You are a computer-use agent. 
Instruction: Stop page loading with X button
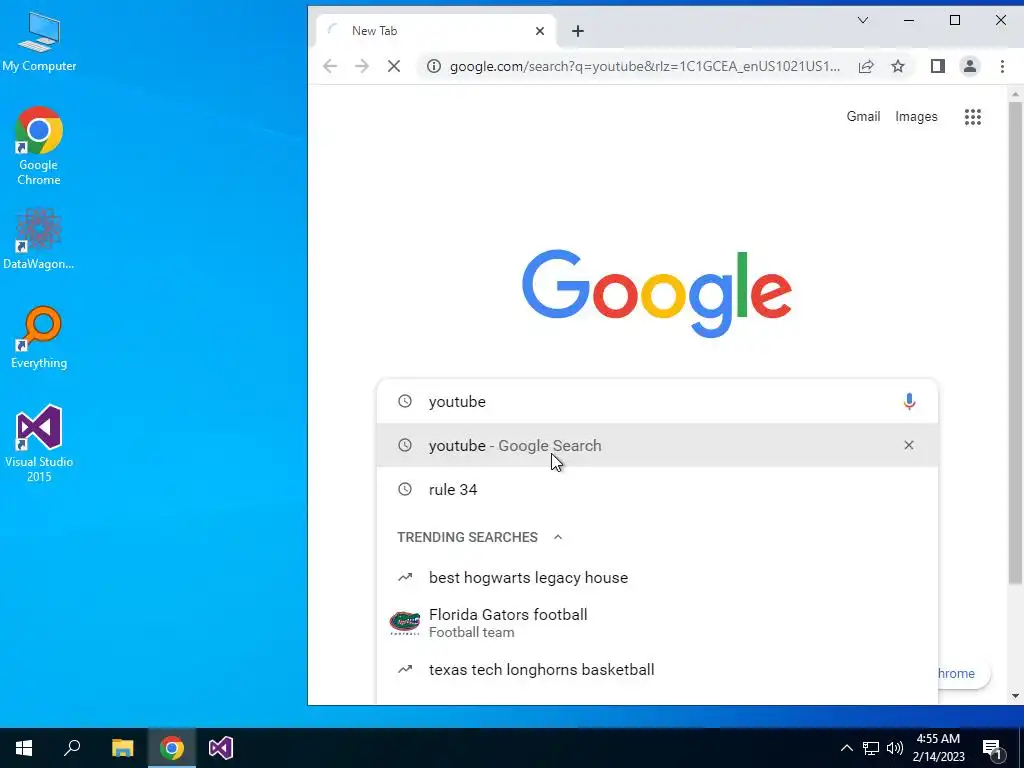point(394,66)
